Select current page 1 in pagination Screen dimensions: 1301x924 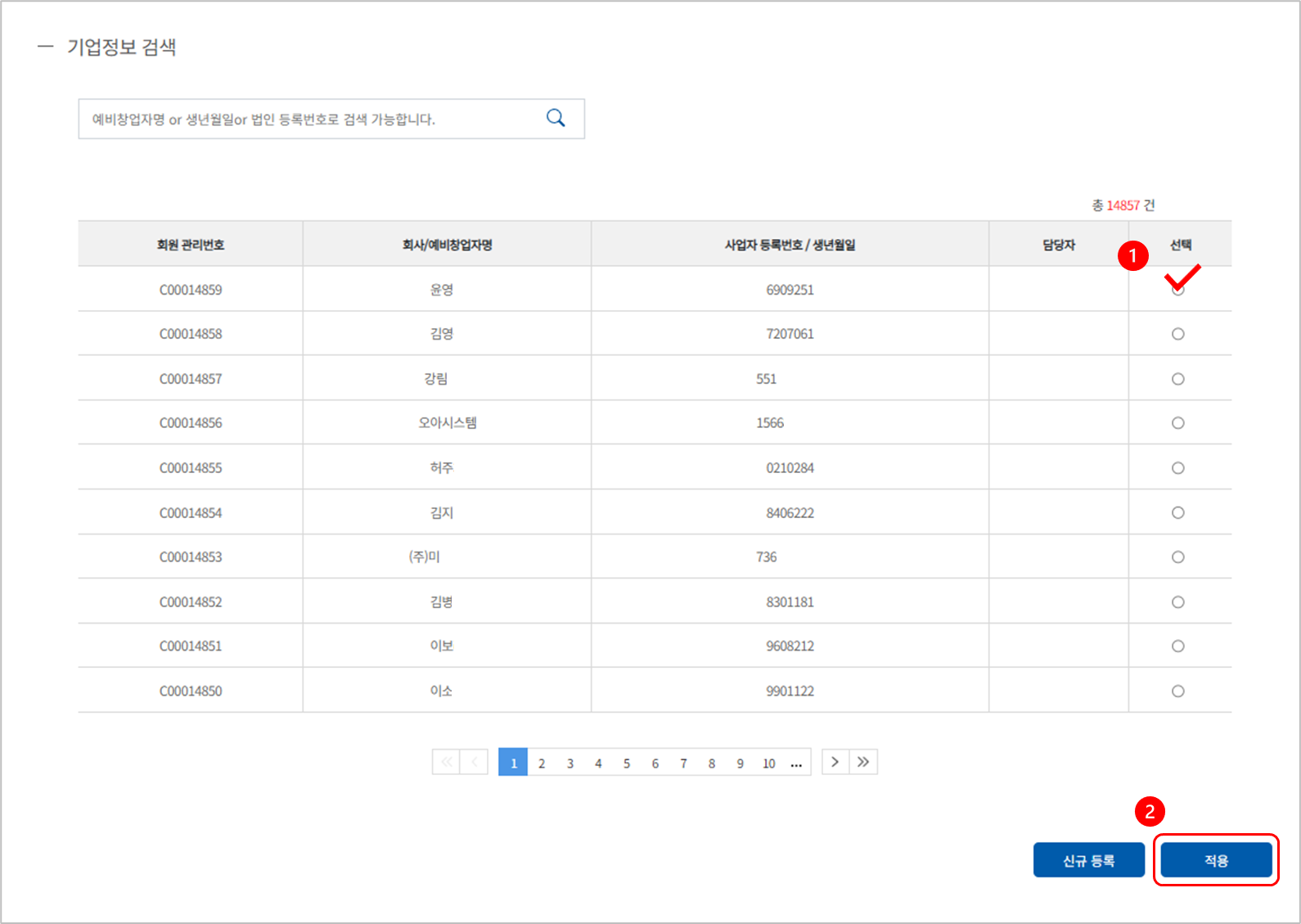click(513, 763)
